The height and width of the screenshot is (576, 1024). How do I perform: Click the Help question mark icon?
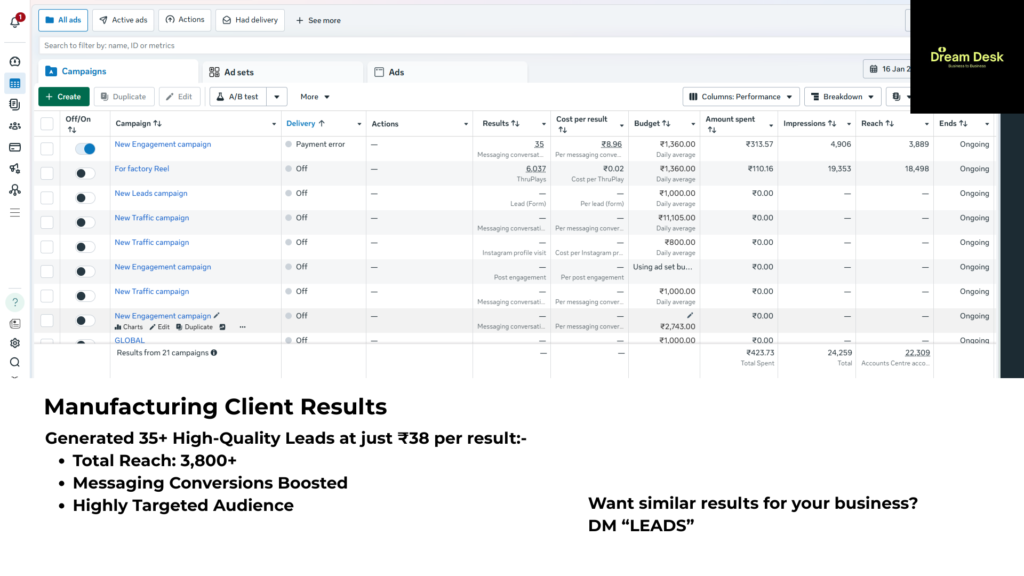click(x=15, y=302)
